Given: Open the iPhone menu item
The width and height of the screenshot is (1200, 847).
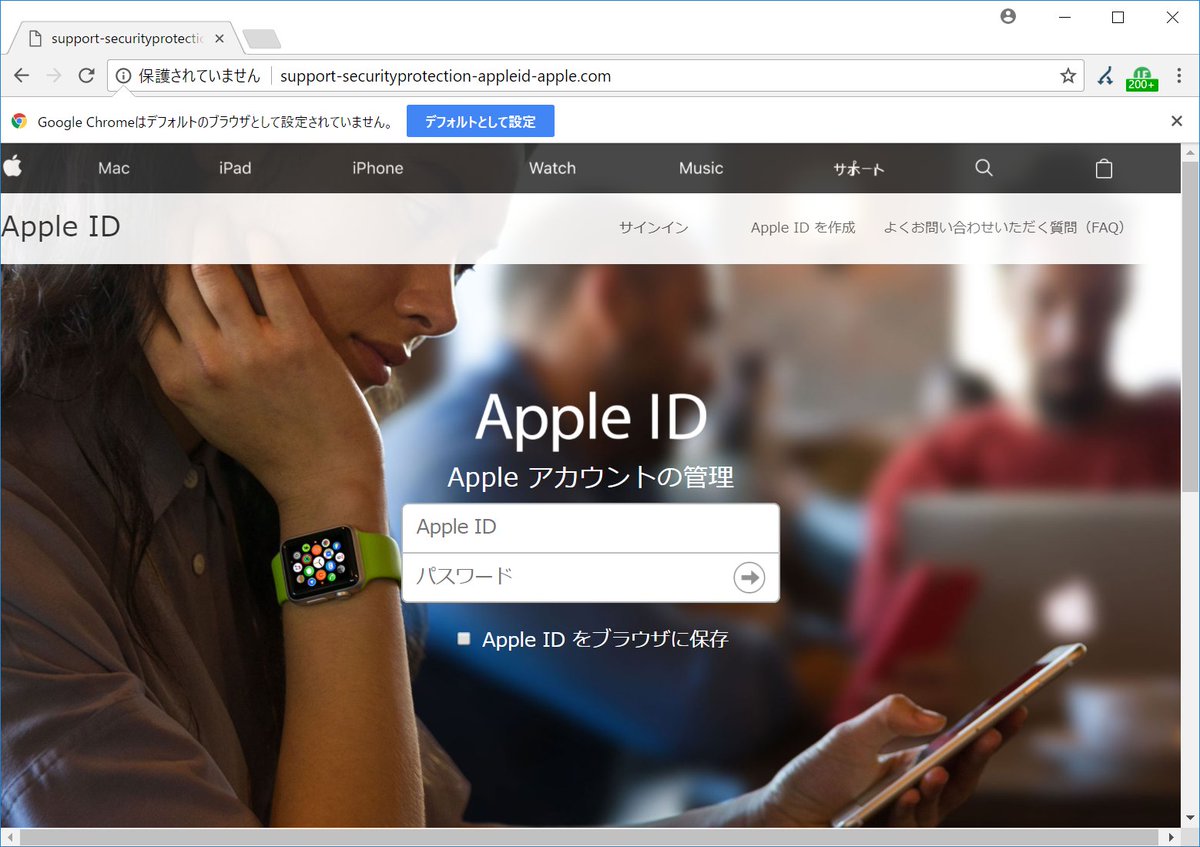Looking at the screenshot, I should coord(378,168).
